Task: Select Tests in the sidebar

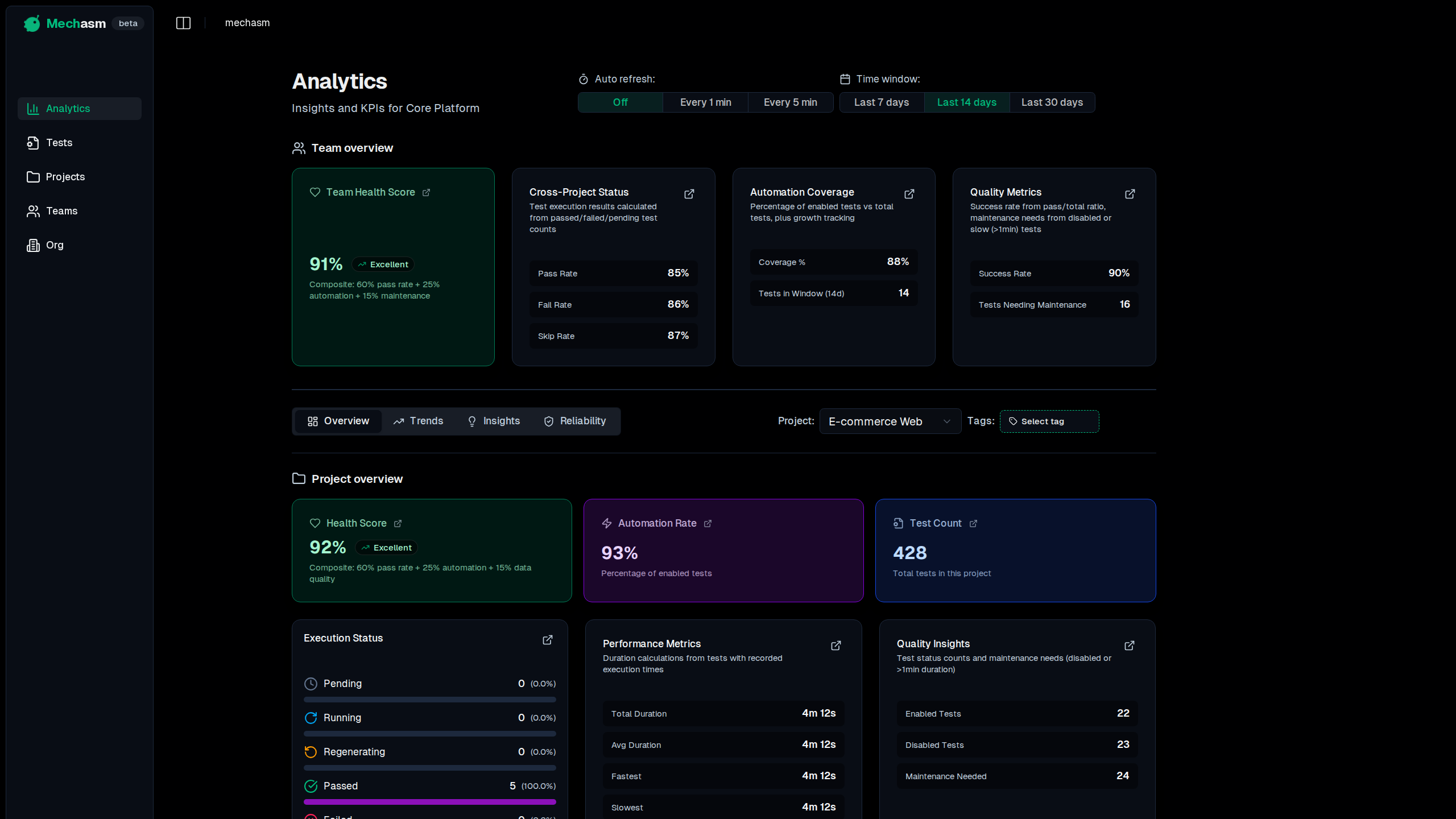Action: point(59,143)
